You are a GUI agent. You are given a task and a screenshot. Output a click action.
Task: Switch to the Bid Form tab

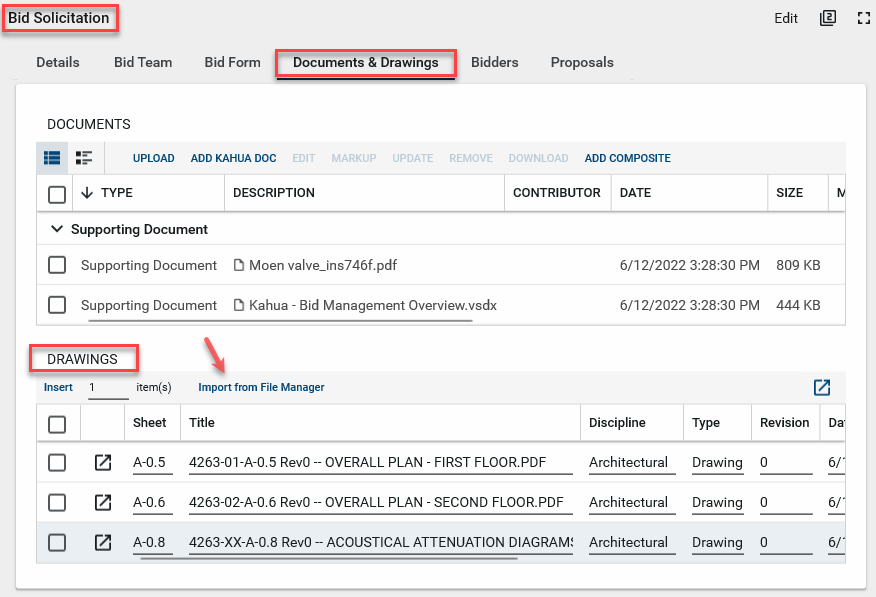tap(232, 62)
